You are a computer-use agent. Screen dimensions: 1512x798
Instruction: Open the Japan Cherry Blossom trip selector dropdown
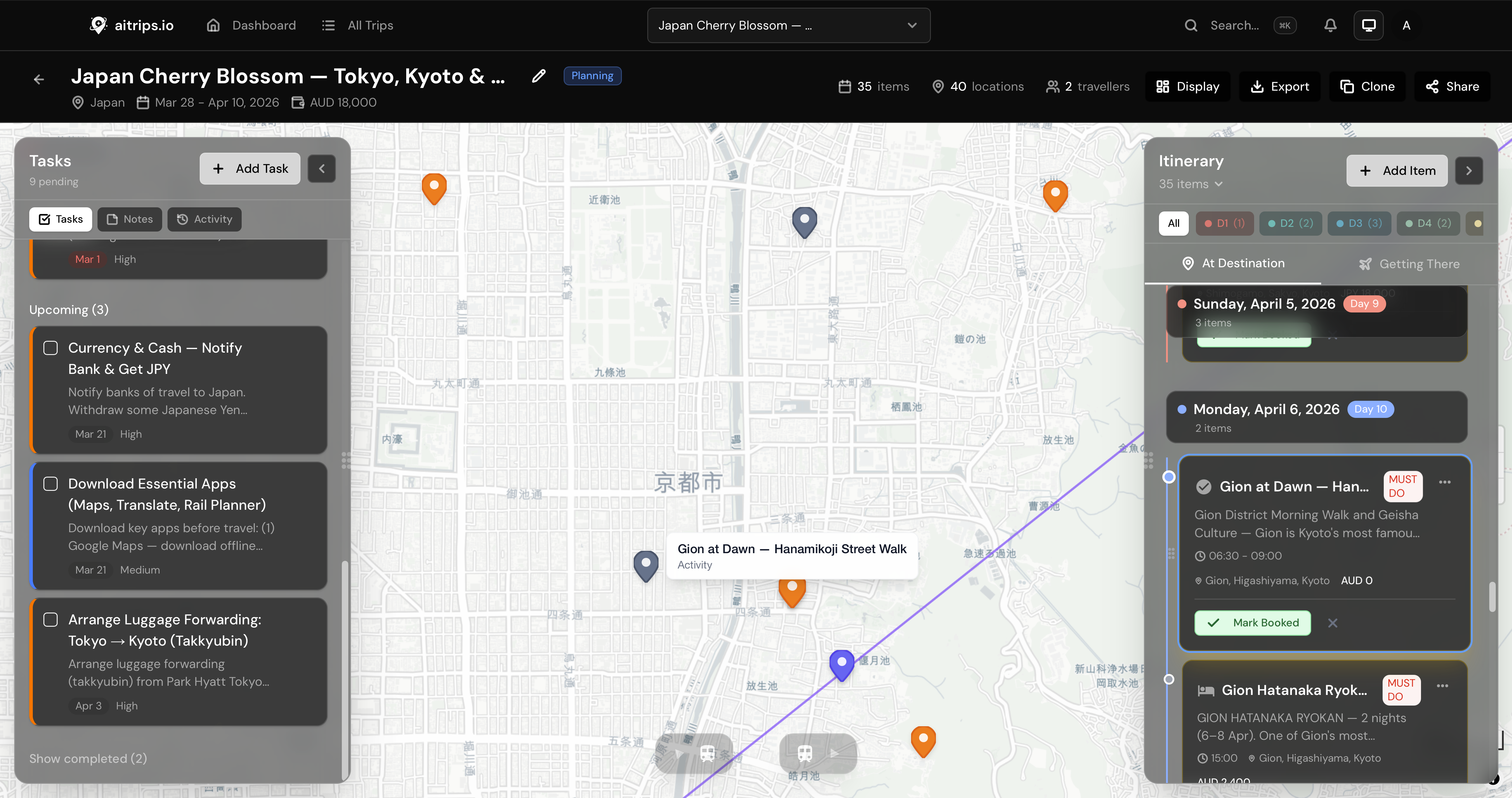[788, 25]
